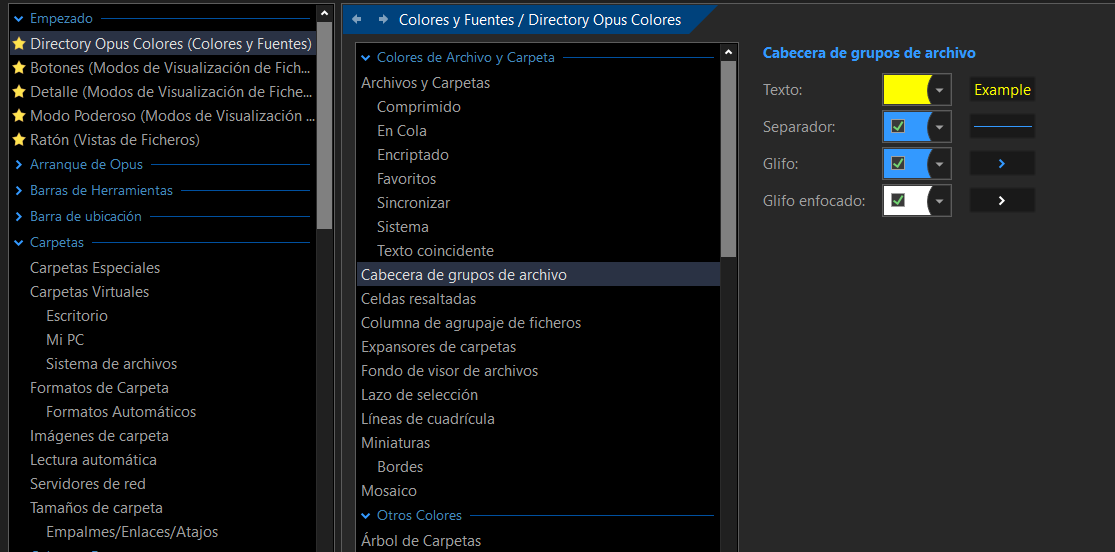Open the Separador color dropdown arrow

(940, 127)
